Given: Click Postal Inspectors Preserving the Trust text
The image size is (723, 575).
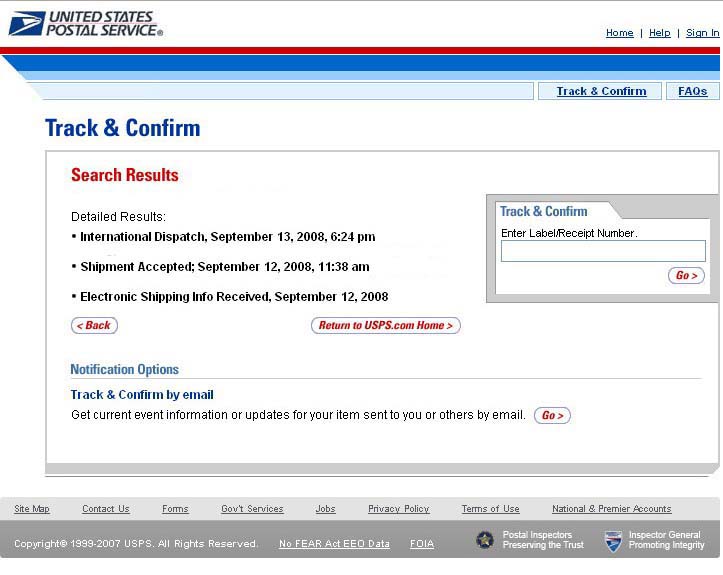Looking at the screenshot, I should click(543, 539).
